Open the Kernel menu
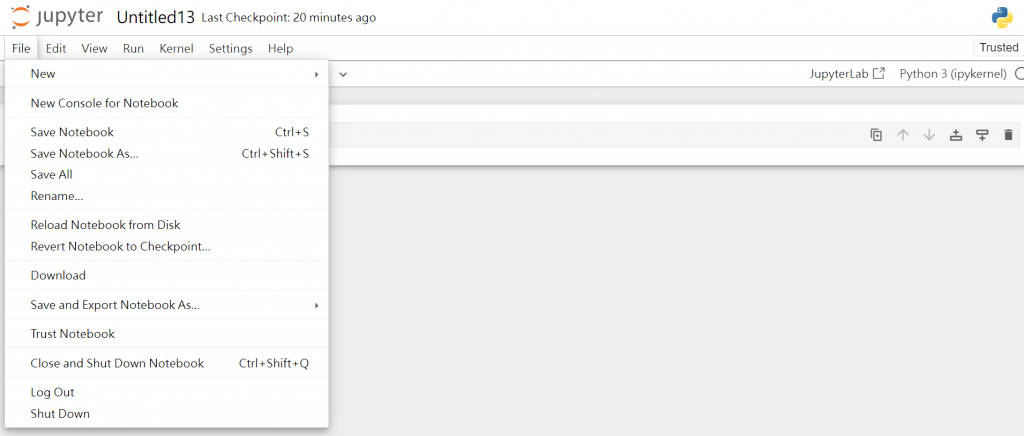1024x436 pixels. pos(176,48)
